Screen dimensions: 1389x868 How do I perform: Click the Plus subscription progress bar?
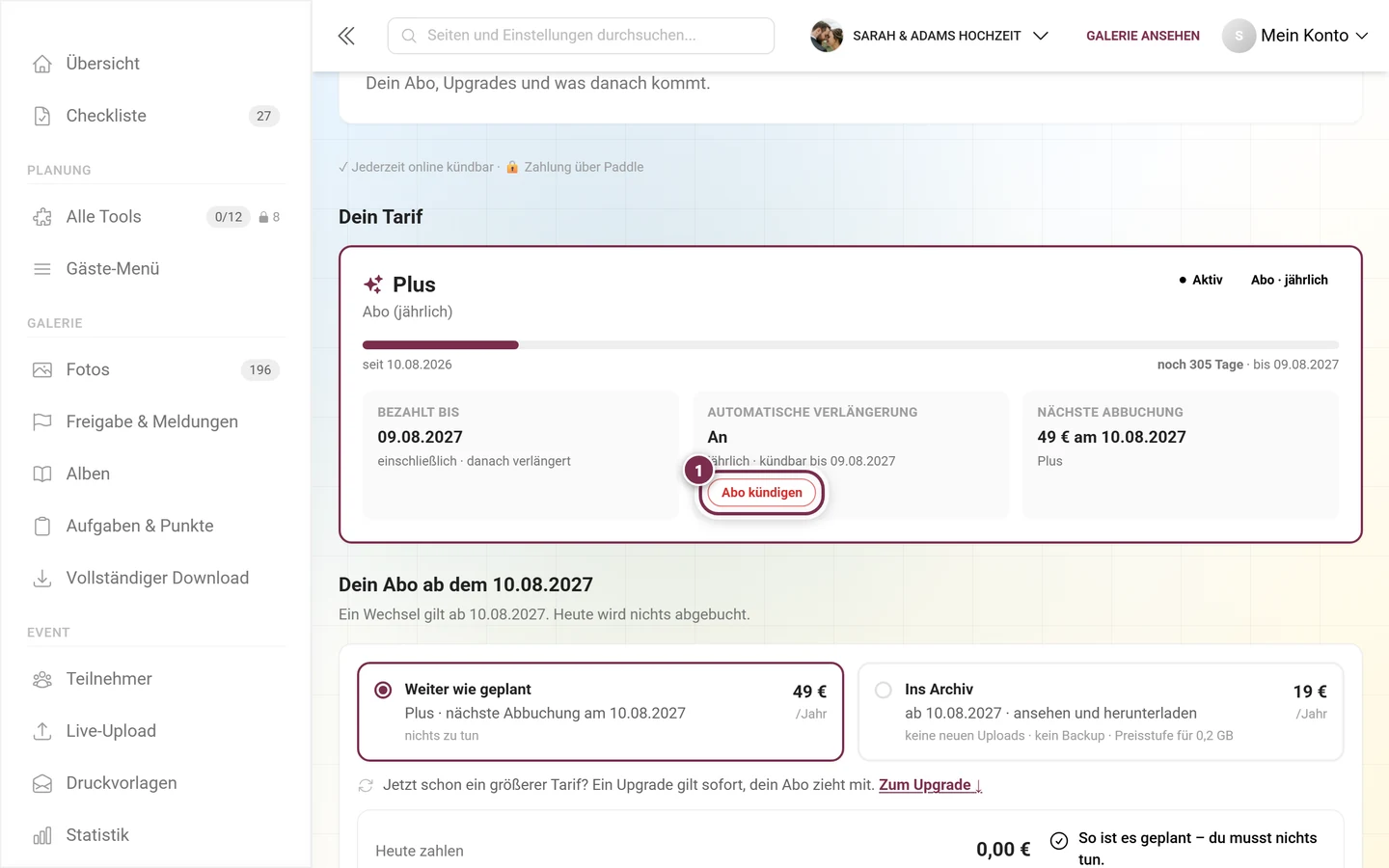(851, 345)
